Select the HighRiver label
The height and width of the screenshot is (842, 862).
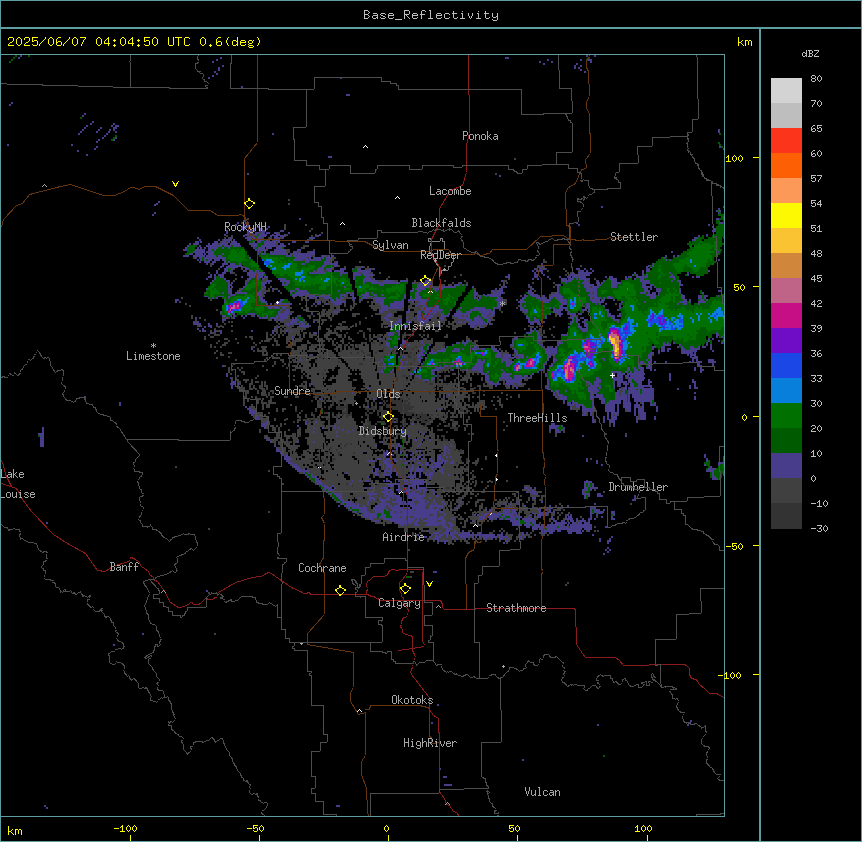[430, 743]
